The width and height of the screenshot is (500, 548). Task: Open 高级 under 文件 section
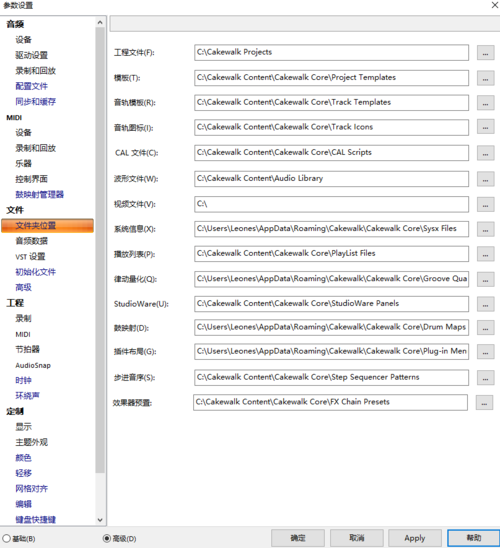point(23,287)
